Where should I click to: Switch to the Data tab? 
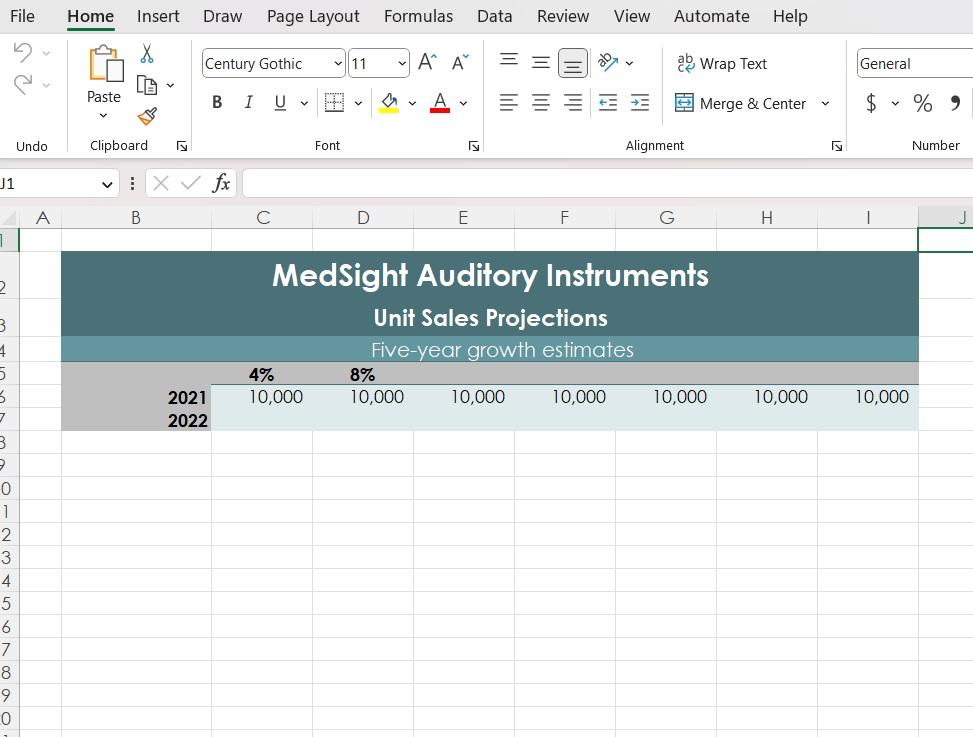495,16
